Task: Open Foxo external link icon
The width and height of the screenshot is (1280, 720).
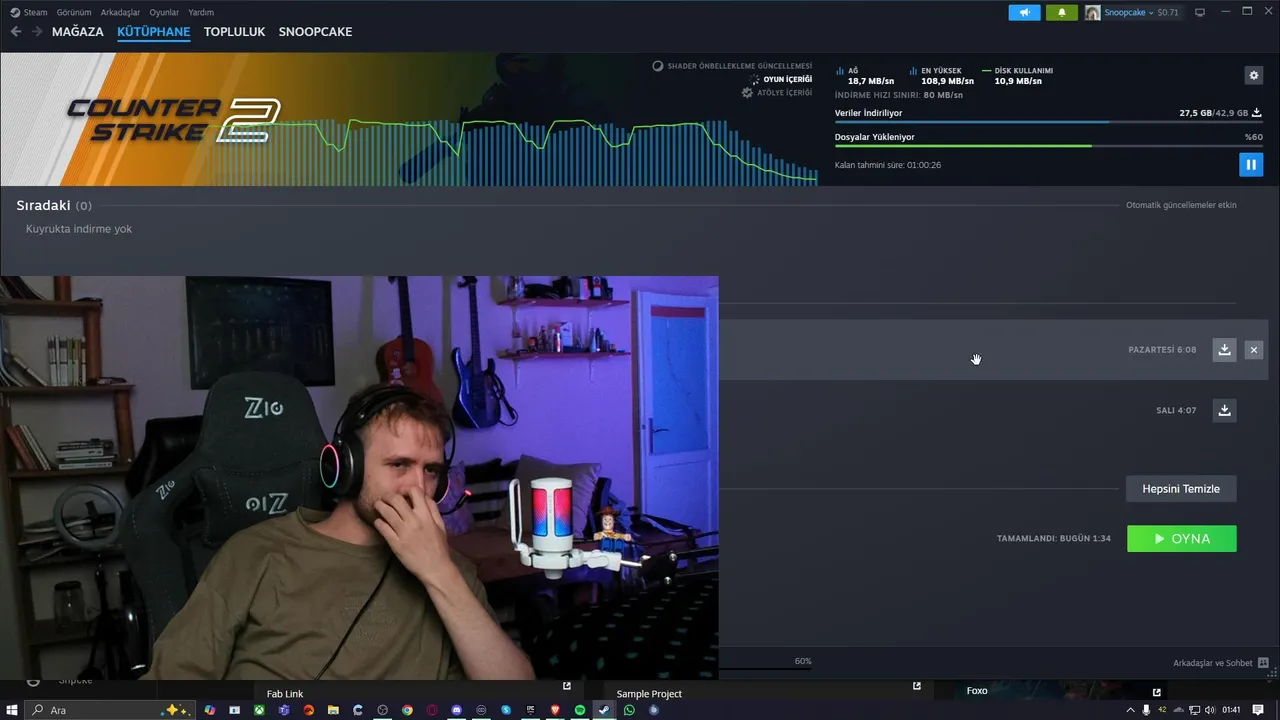Action: [1157, 692]
